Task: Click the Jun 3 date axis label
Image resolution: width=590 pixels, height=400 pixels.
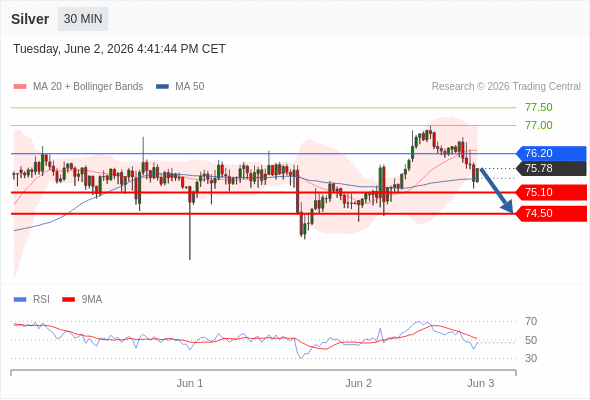Action: (x=481, y=383)
